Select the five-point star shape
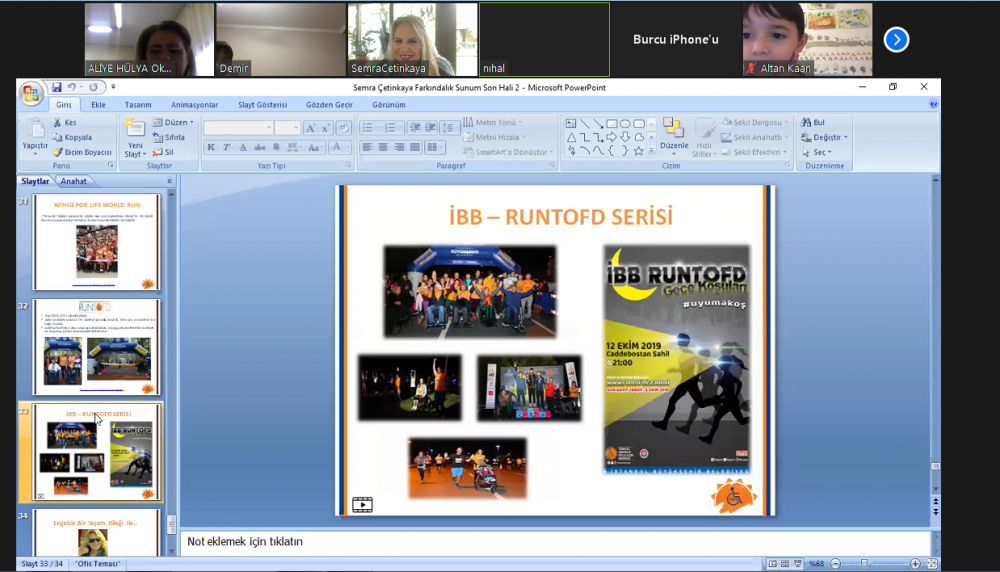 coord(638,151)
